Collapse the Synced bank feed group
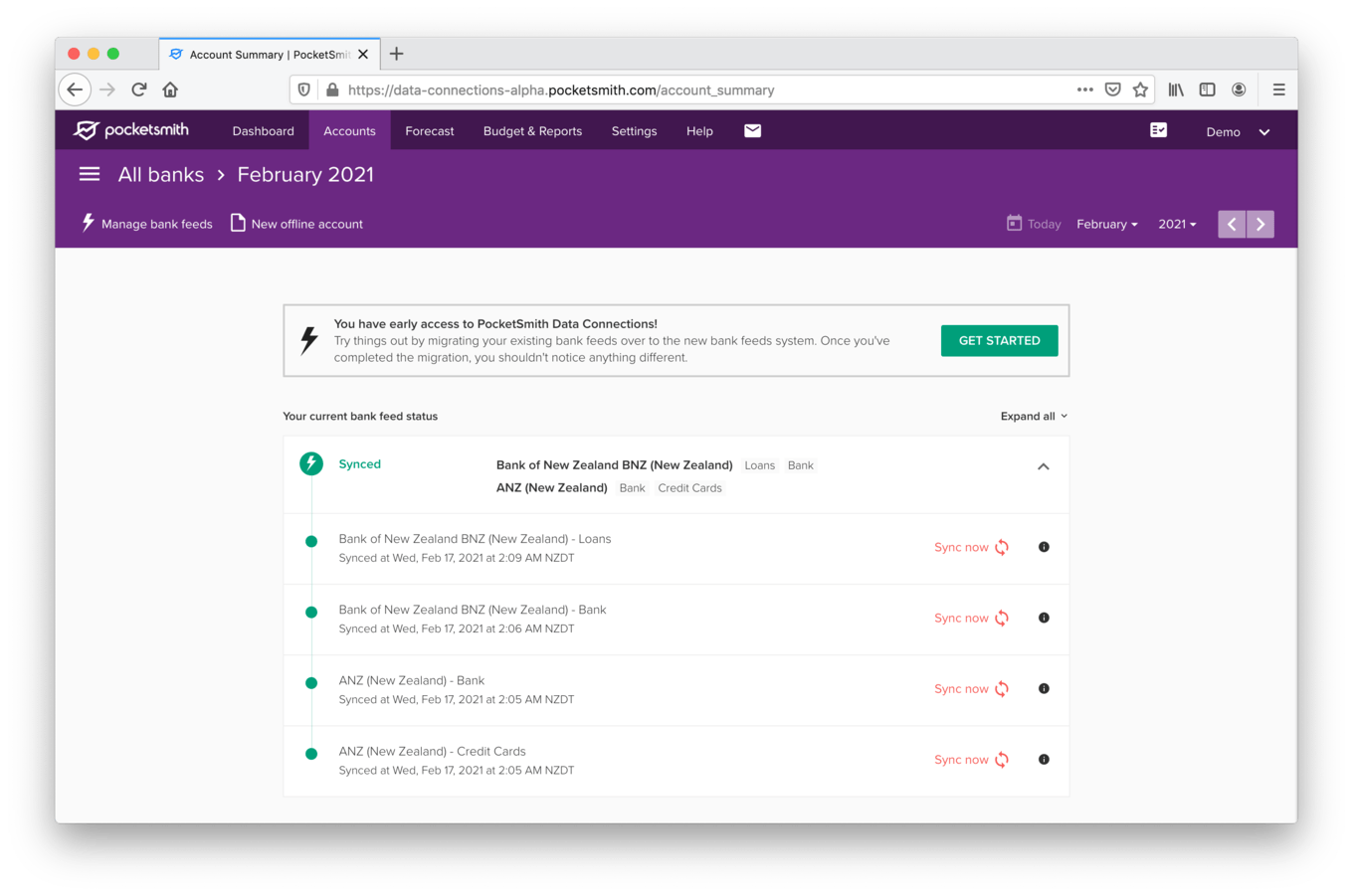 click(x=1043, y=466)
